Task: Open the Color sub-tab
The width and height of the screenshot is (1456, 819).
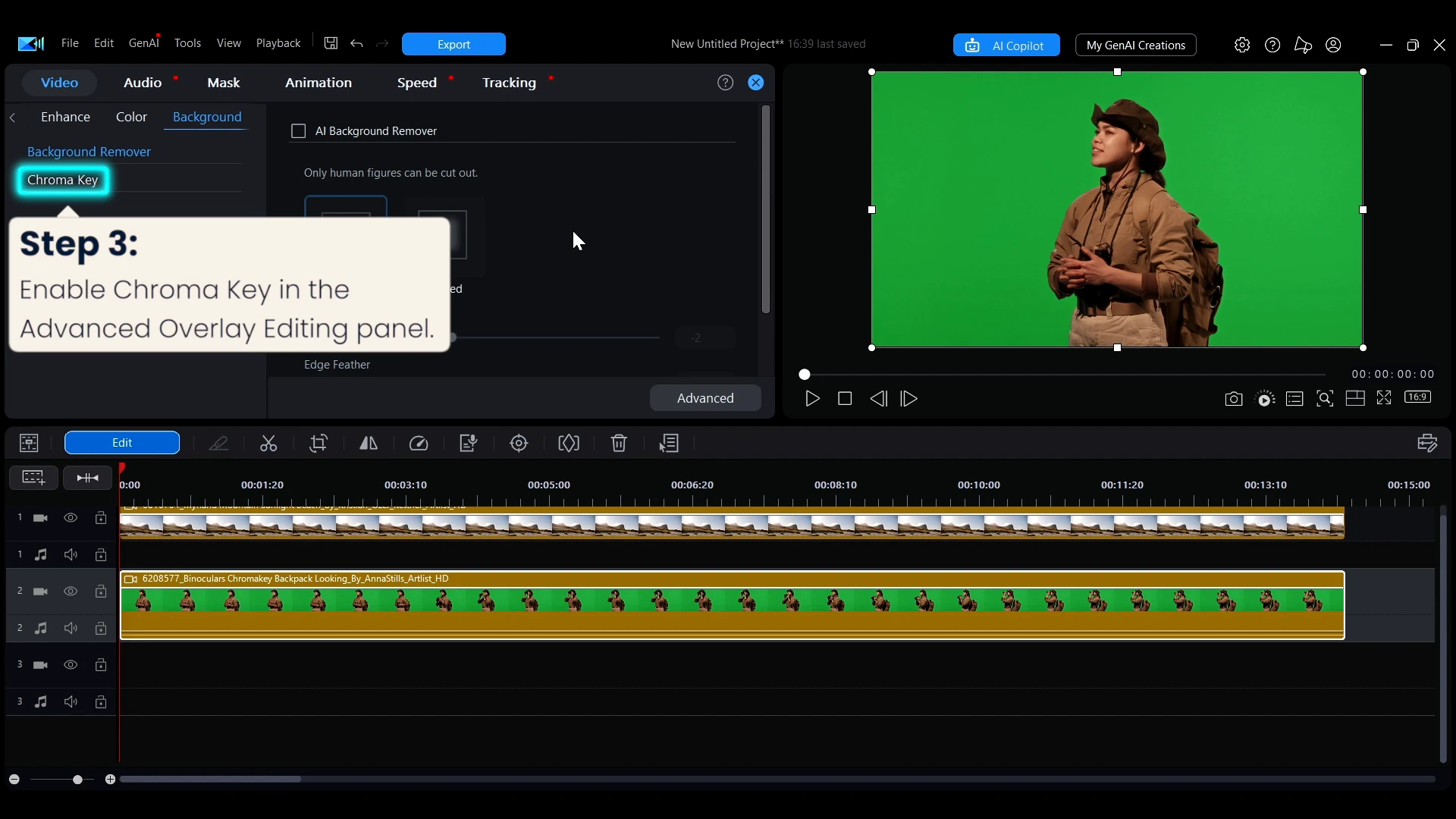Action: [x=131, y=117]
